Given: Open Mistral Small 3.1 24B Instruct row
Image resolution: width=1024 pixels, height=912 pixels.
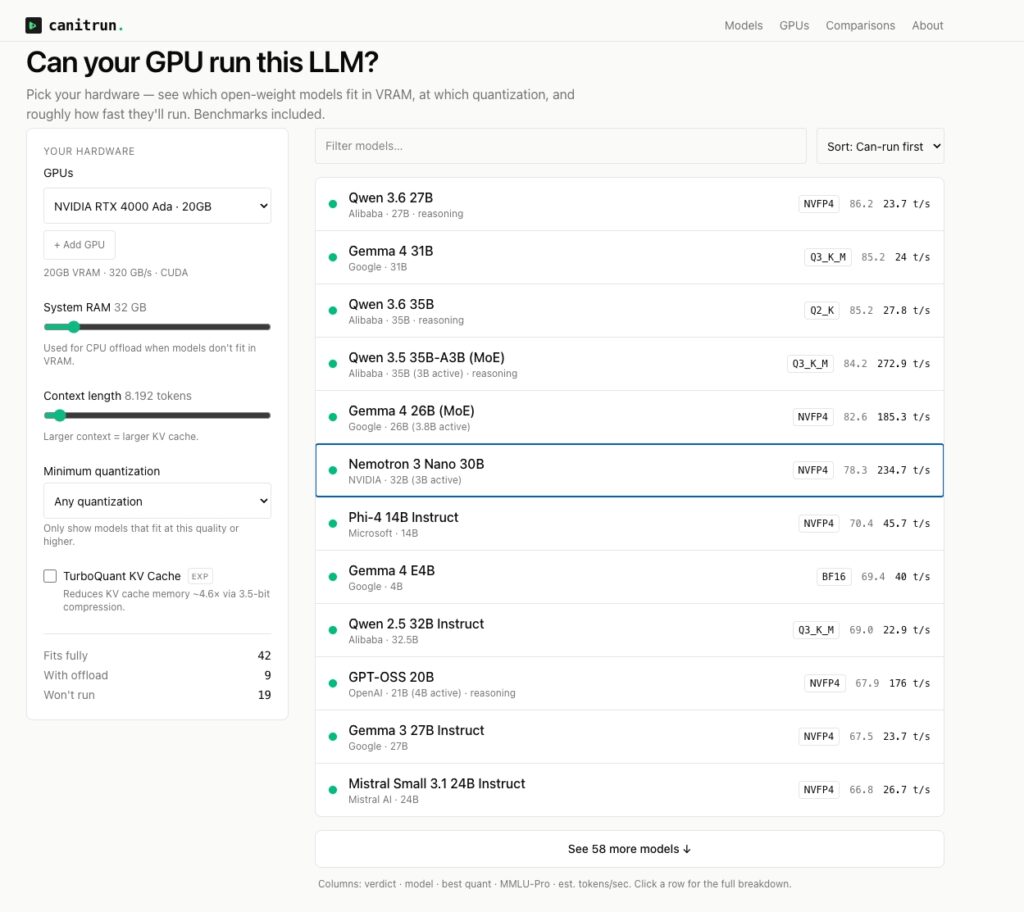Looking at the screenshot, I should pos(630,790).
